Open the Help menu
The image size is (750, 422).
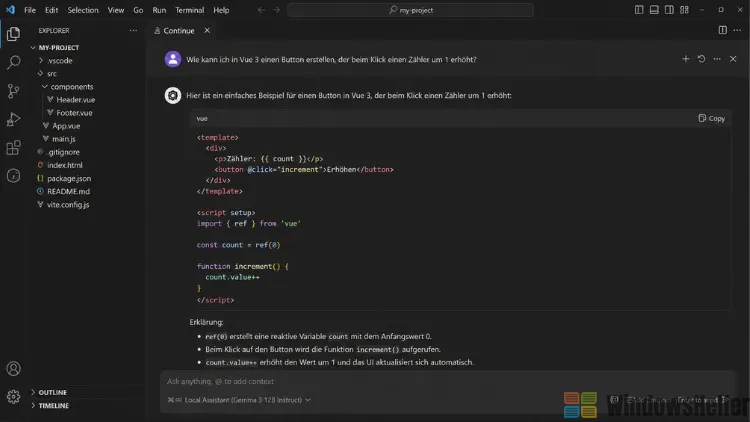(221, 10)
